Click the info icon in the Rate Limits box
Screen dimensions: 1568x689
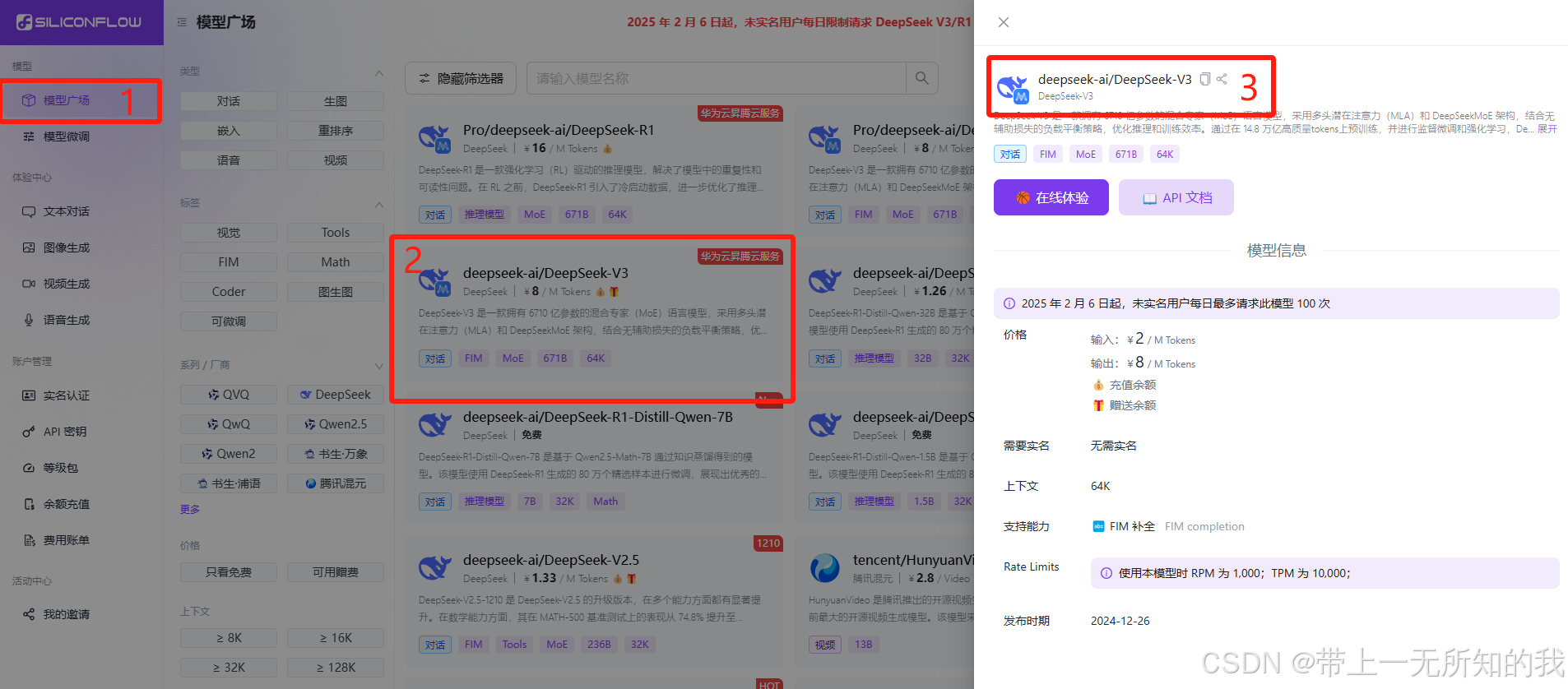click(1106, 573)
